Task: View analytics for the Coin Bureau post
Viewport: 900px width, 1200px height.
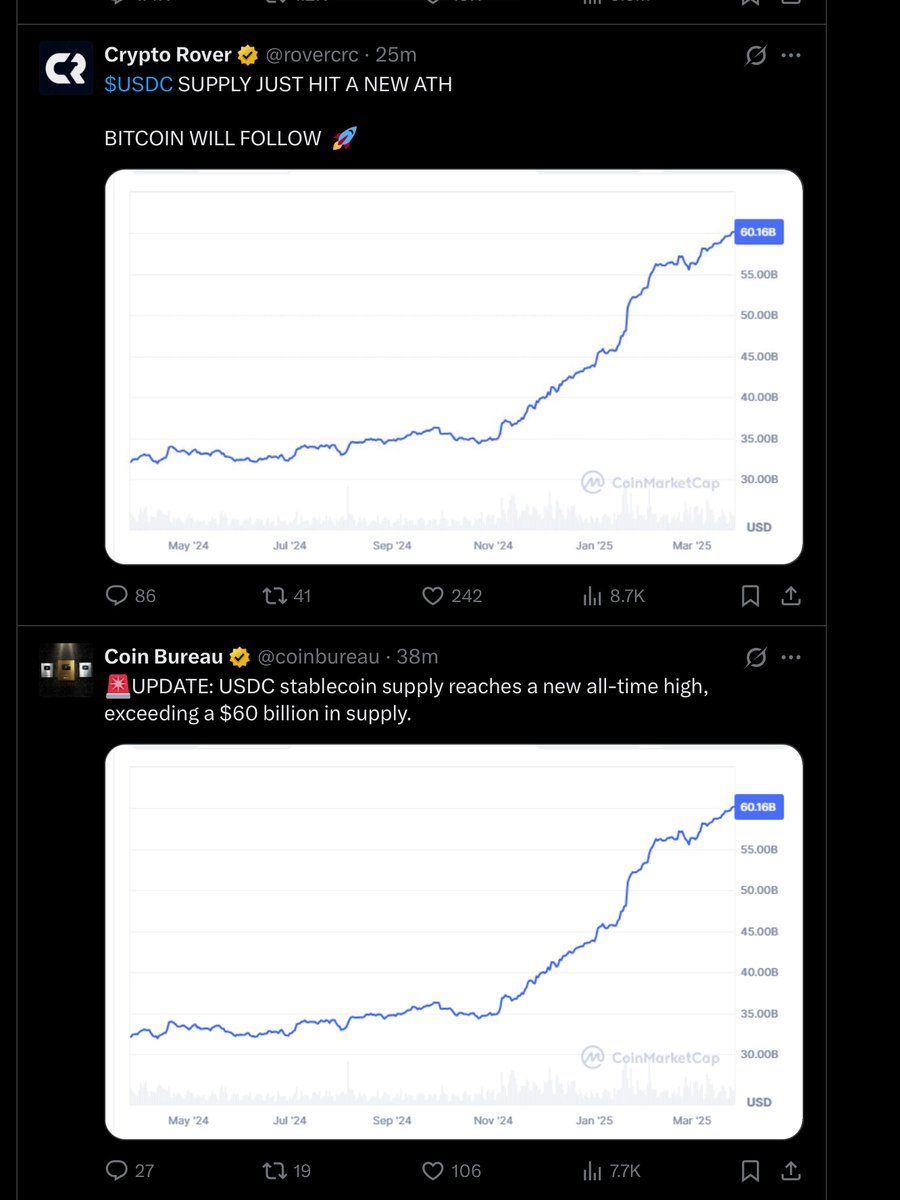Action: (613, 1170)
